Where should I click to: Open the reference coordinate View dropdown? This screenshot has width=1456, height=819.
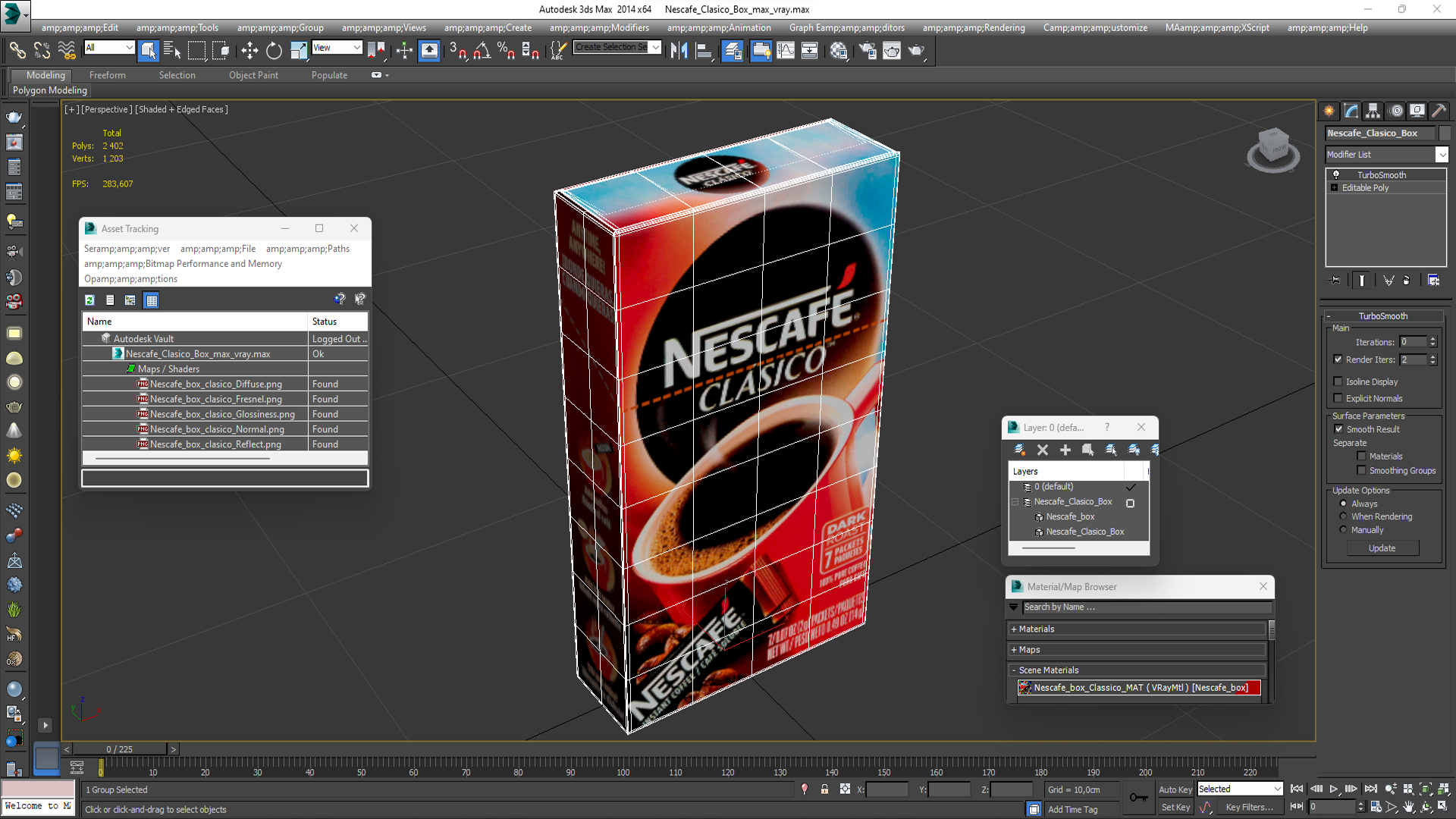(337, 48)
